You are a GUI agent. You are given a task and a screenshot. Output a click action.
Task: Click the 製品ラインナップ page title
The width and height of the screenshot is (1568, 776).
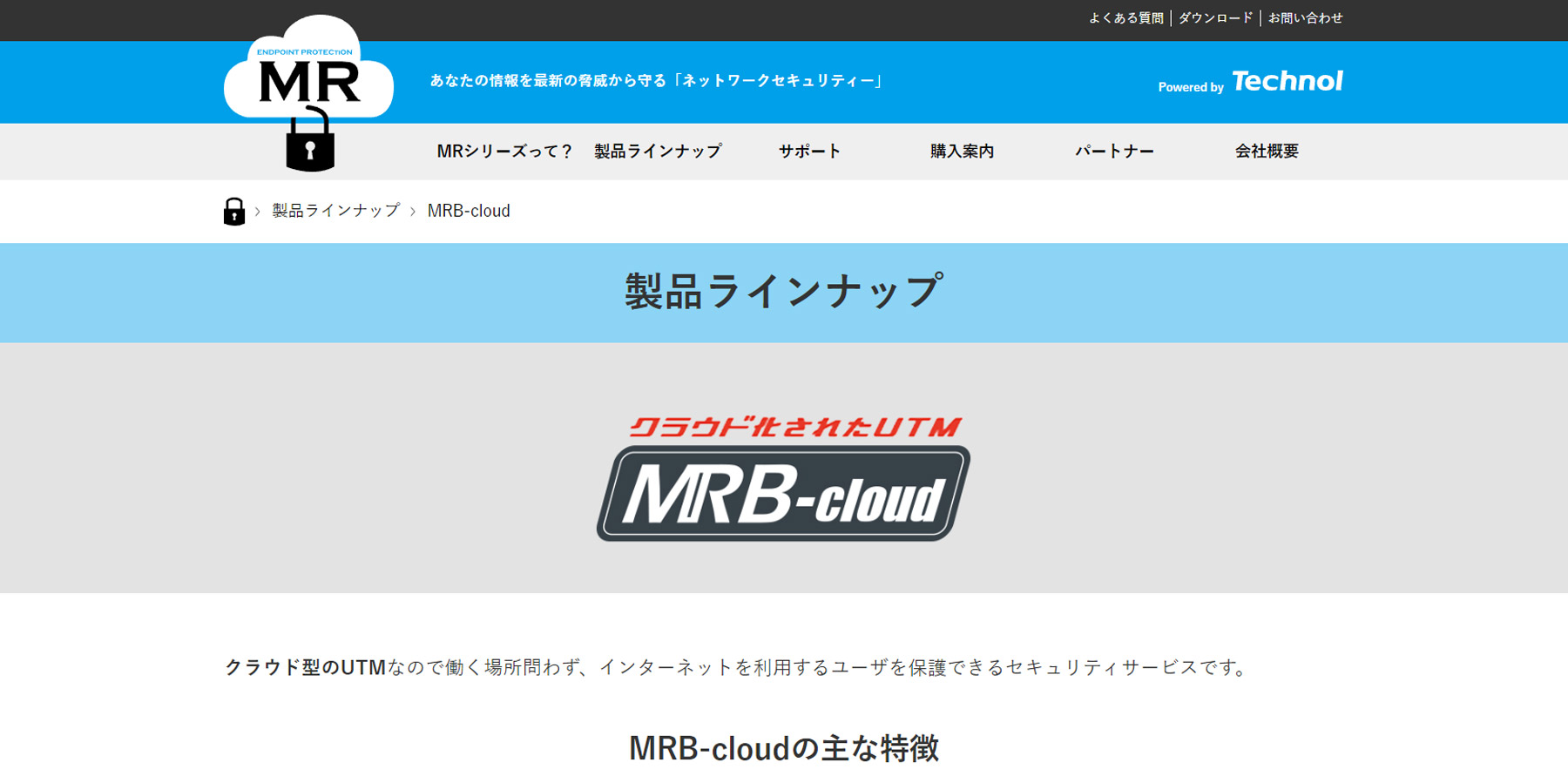pyautogui.click(x=784, y=291)
